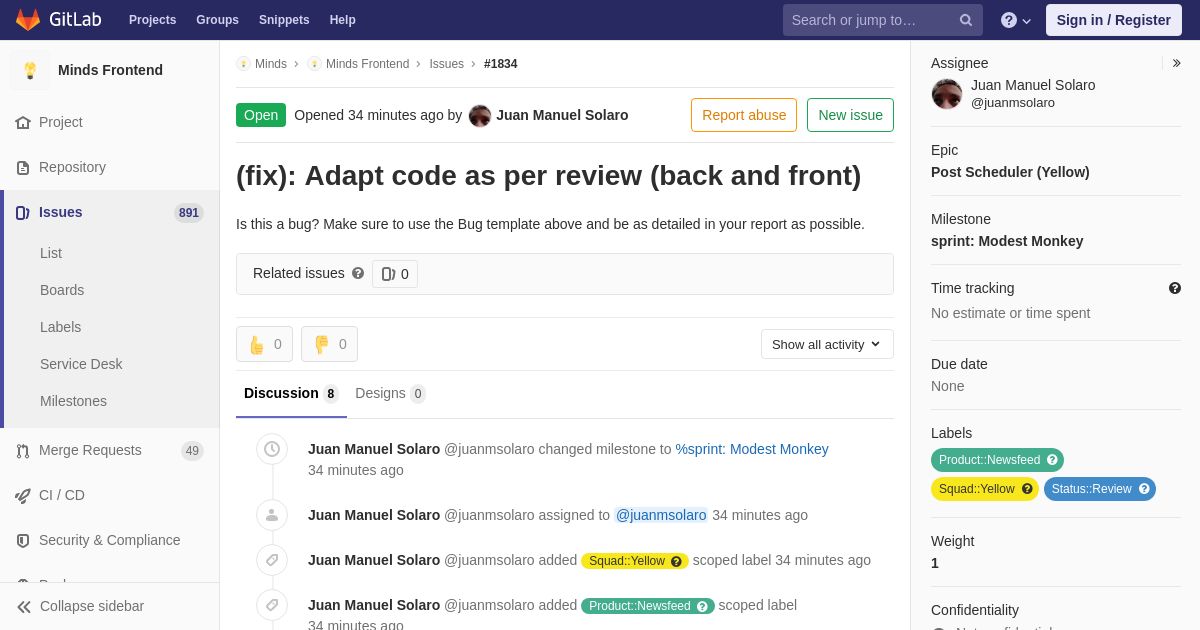The width and height of the screenshot is (1200, 630).
Task: Click the Minds breadcrumb avatar icon
Action: click(x=243, y=64)
